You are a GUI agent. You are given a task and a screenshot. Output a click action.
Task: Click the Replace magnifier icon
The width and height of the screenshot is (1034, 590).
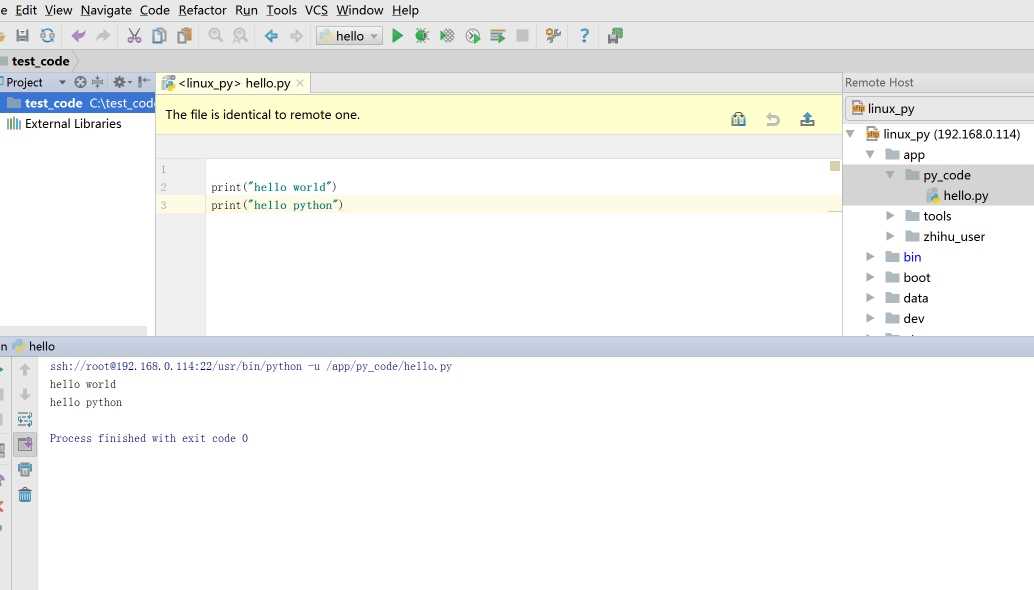click(x=240, y=36)
